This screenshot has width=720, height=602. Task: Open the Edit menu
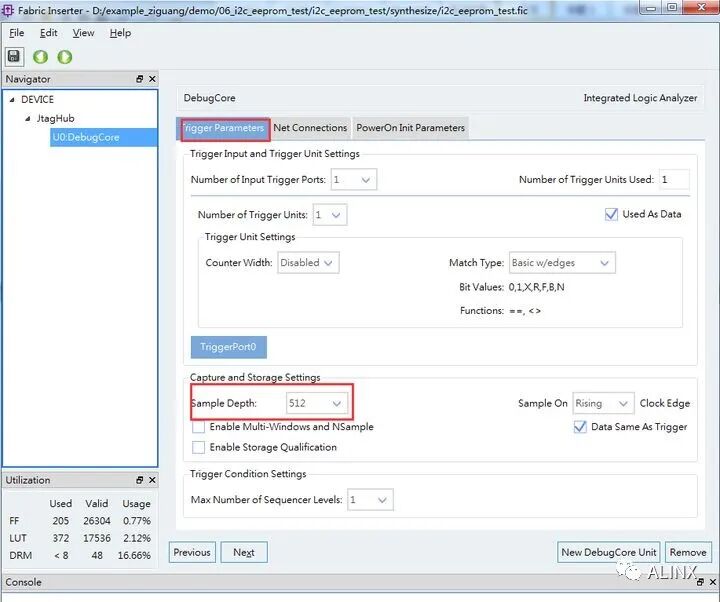click(49, 33)
